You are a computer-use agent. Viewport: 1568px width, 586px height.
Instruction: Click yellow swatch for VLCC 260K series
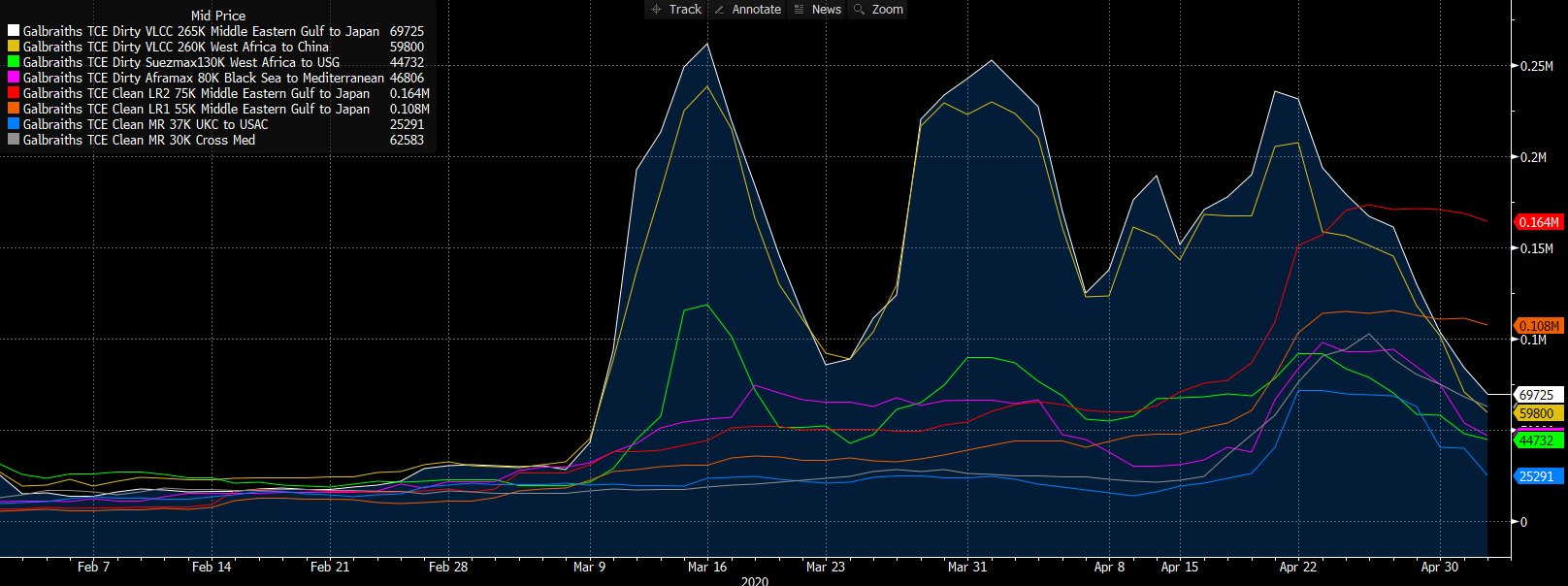click(x=14, y=47)
